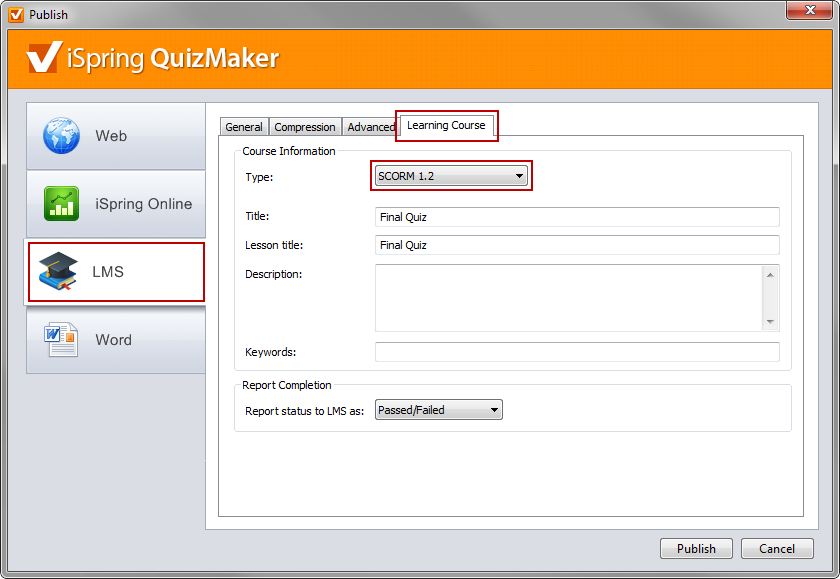Expand the Passed/Failed report status dropdown
This screenshot has height=579, width=840.
coord(439,410)
